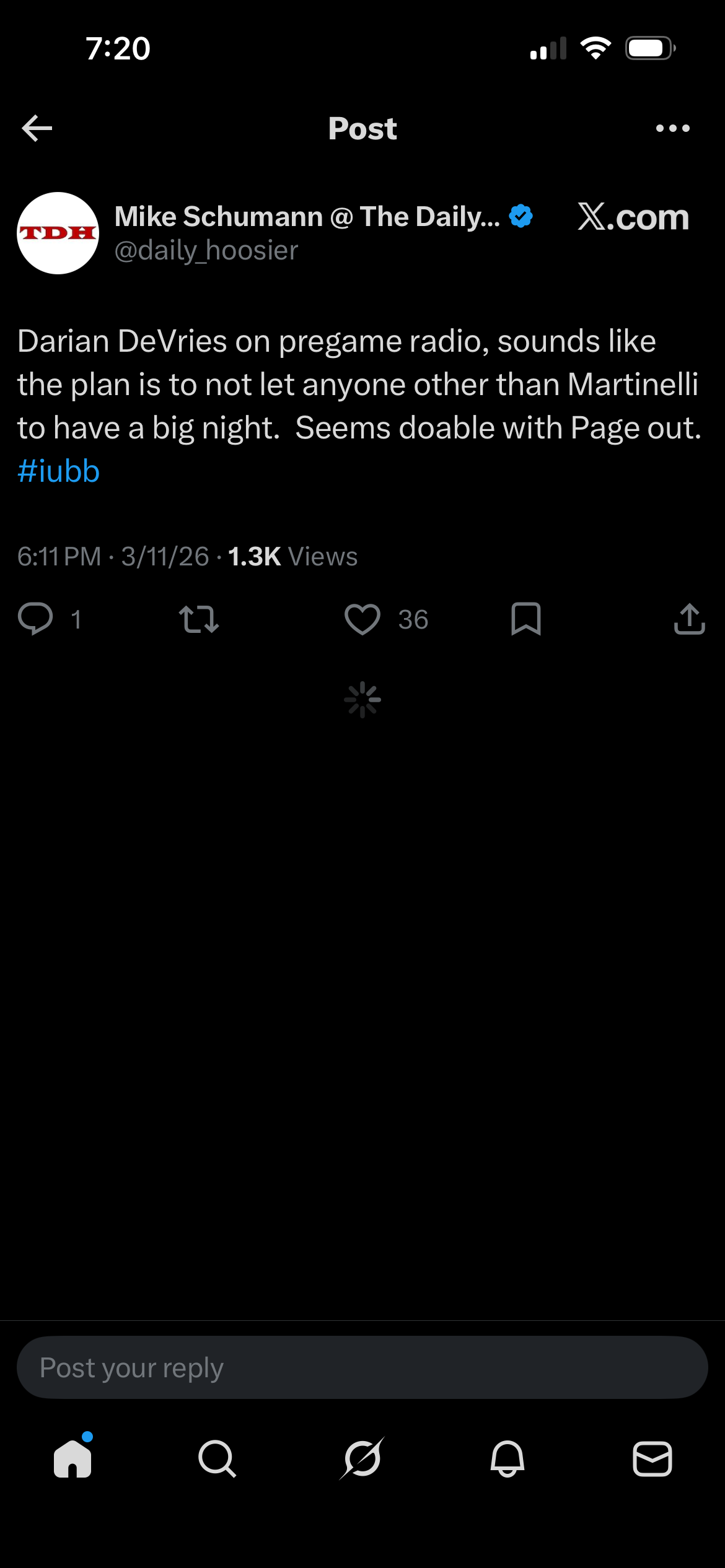The image size is (725, 1568).
Task: Like the post with the heart
Action: [x=362, y=619]
